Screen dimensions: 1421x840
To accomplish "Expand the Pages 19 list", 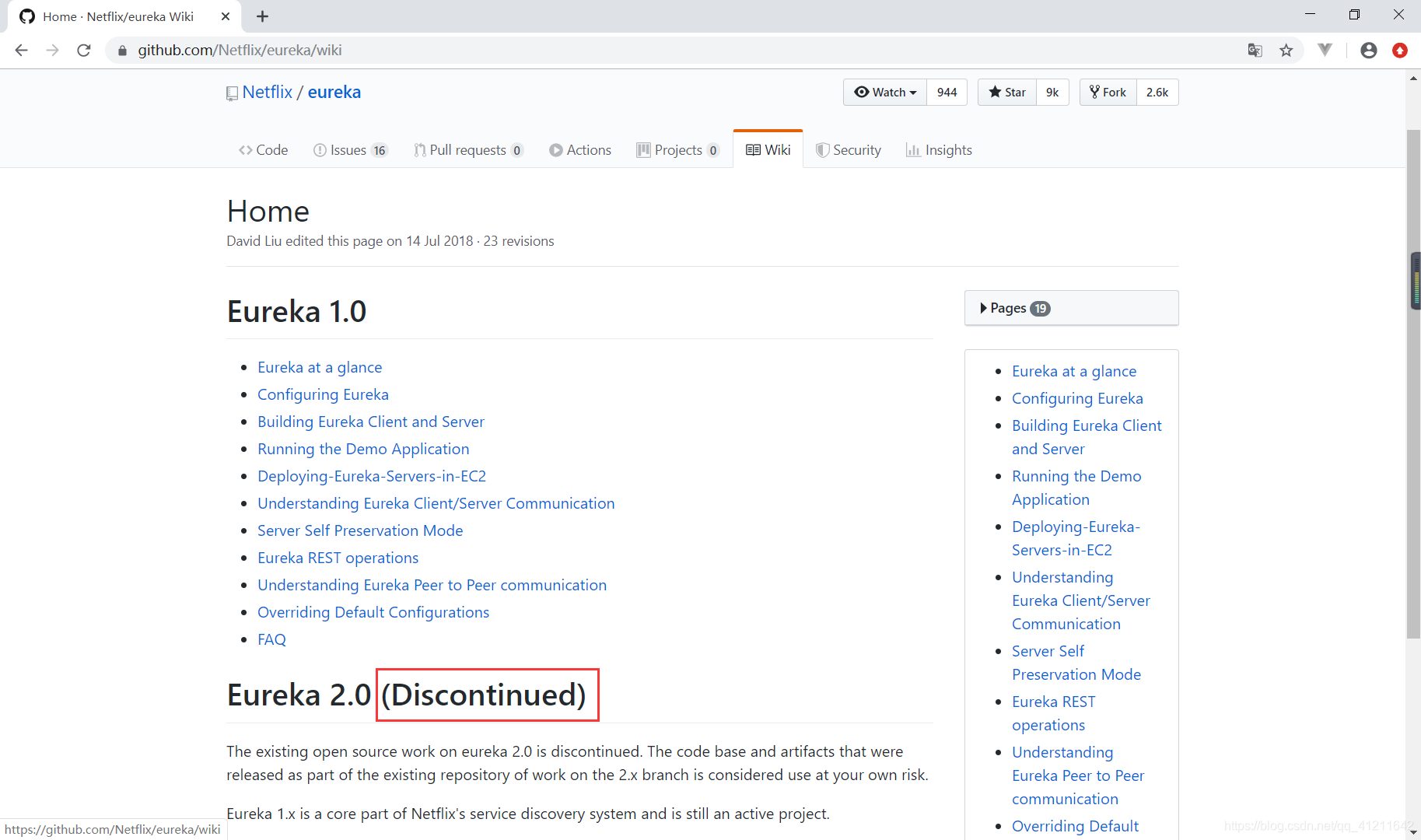I will click(x=1072, y=308).
